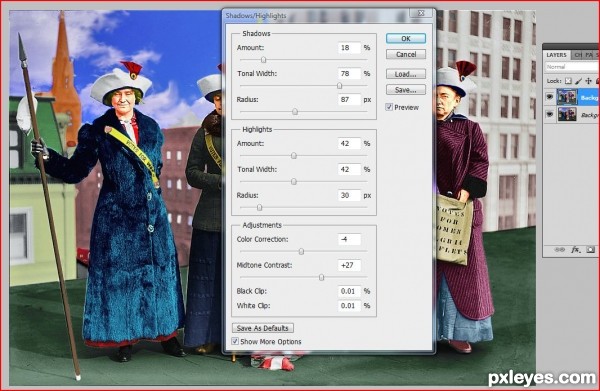This screenshot has height=391, width=600.
Task: Uncheck Show More Options
Action: (x=235, y=341)
